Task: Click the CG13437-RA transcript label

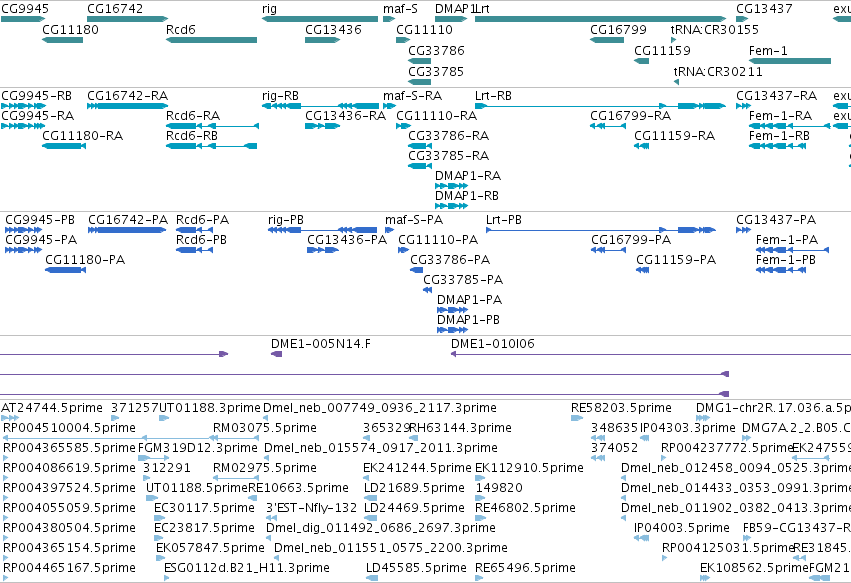Action: tap(776, 96)
